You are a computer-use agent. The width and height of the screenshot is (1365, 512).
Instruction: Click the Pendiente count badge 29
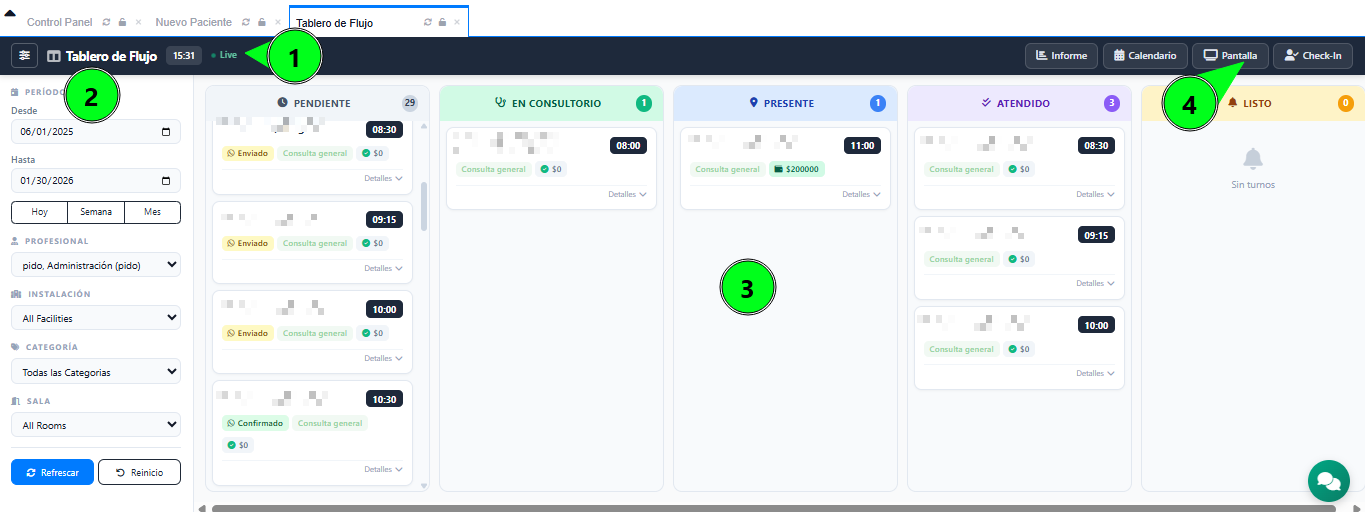click(410, 103)
